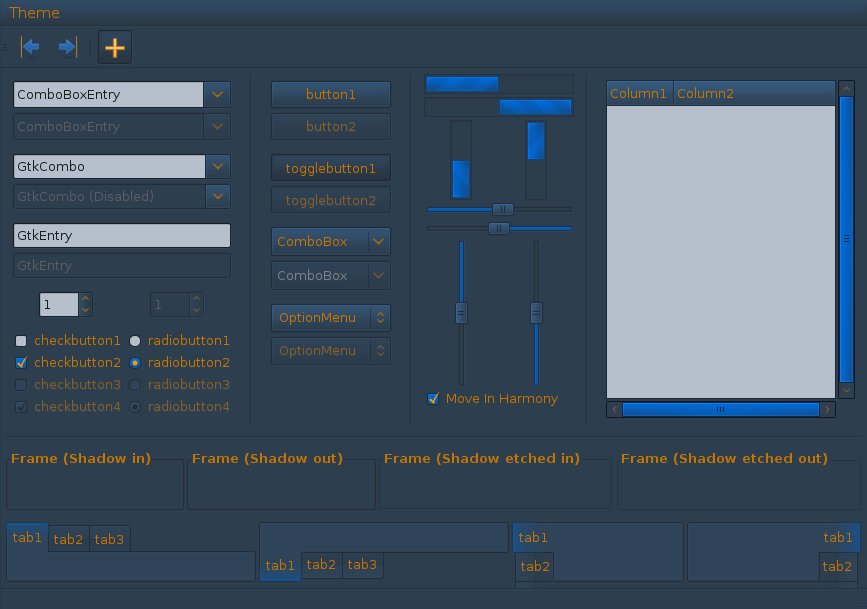The image size is (867, 609).
Task: Click the left vertical slider handle
Action: click(x=461, y=313)
